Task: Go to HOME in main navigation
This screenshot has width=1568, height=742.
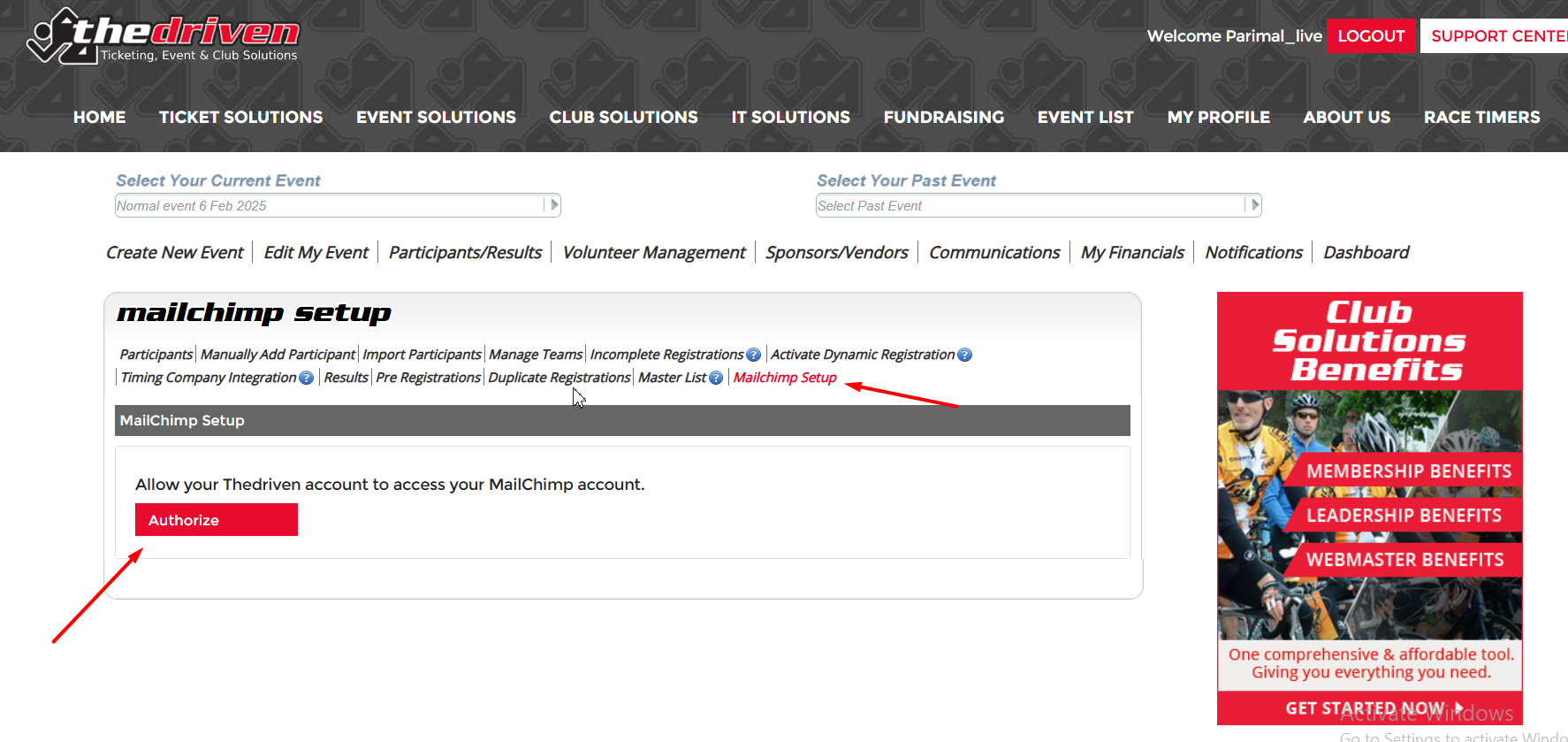Action: [x=99, y=117]
